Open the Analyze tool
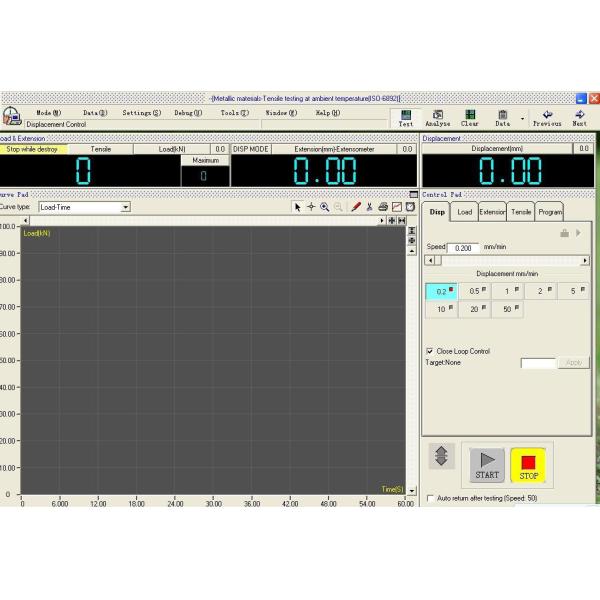 (437, 116)
